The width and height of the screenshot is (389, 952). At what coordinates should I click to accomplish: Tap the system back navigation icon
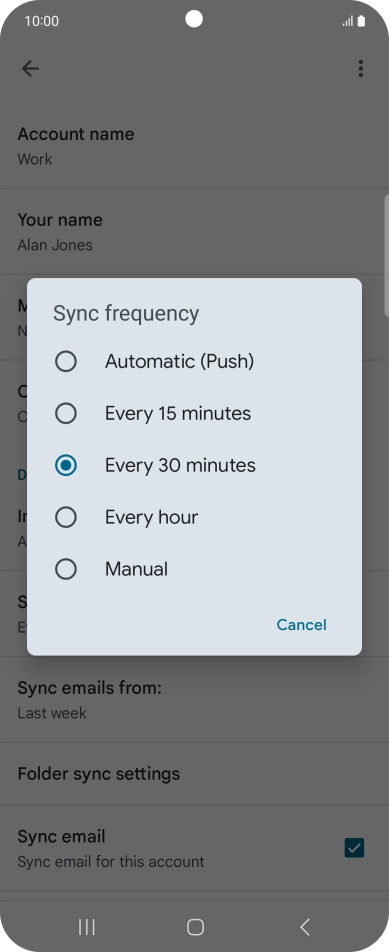click(x=305, y=926)
